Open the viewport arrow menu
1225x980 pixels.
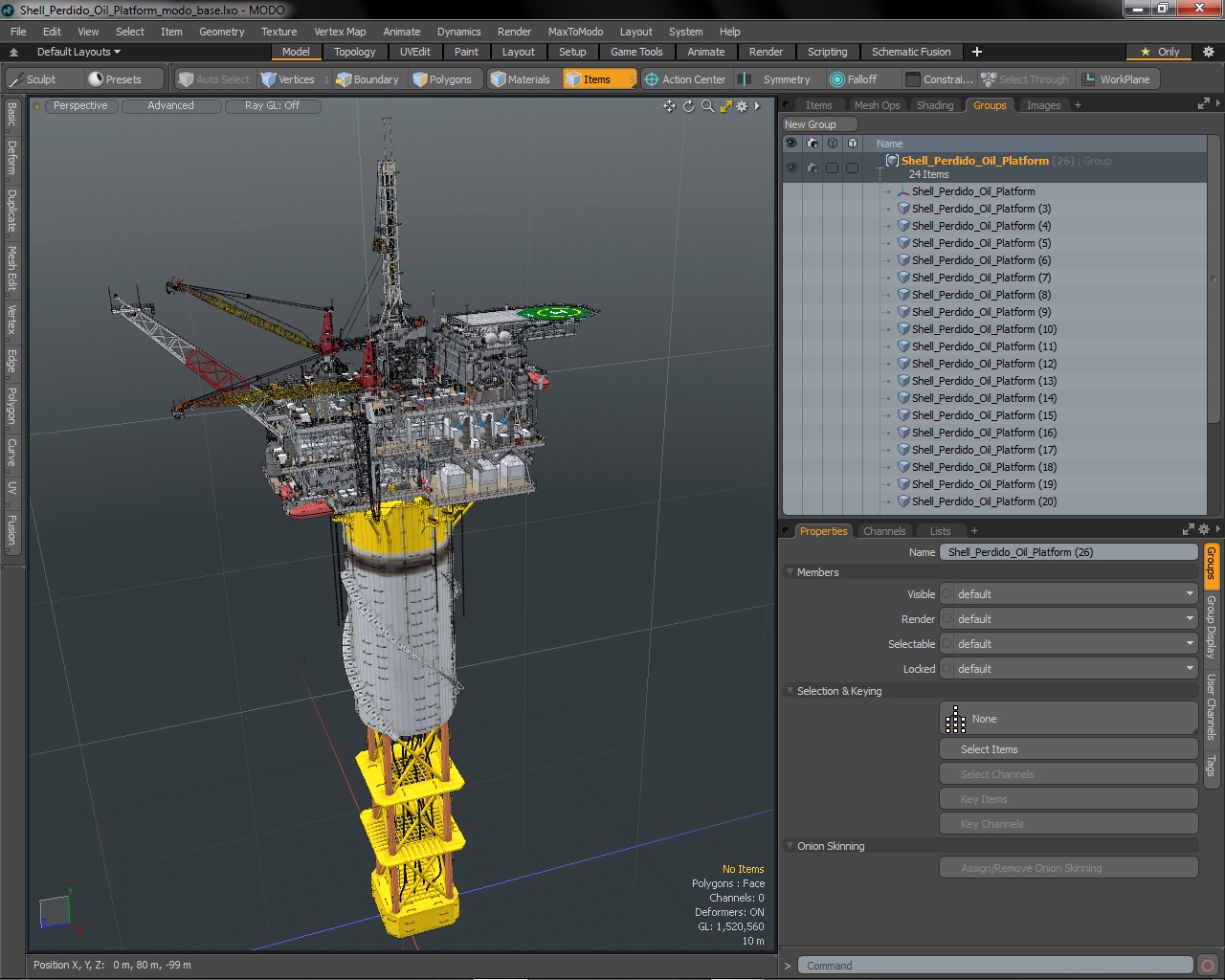[x=757, y=106]
